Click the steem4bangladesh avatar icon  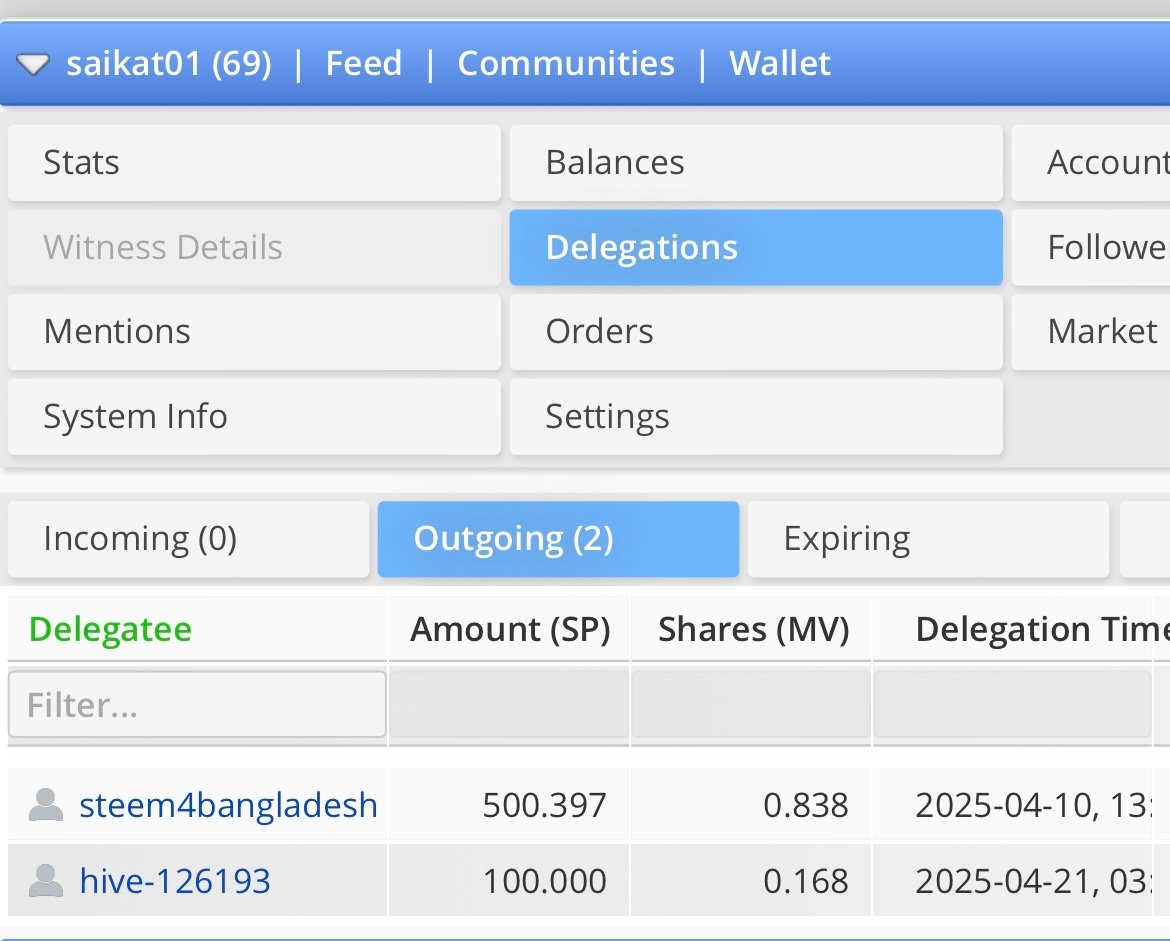coord(46,804)
